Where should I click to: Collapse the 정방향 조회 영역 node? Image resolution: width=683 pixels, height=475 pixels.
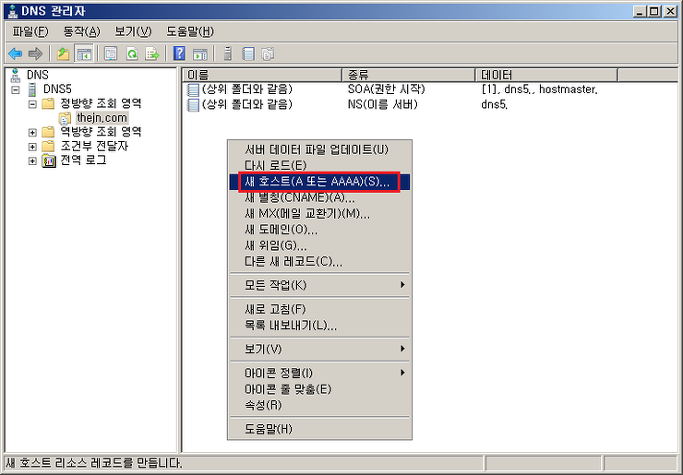tap(32, 104)
